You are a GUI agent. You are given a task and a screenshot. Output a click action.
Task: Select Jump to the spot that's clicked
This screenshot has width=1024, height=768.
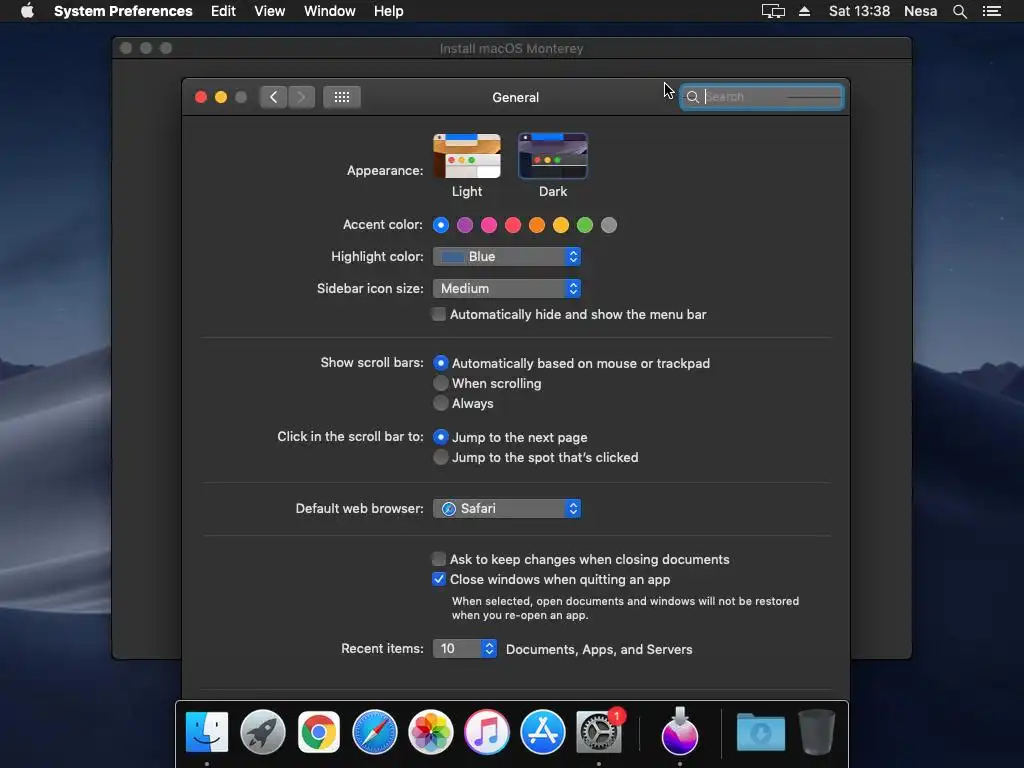tap(441, 457)
